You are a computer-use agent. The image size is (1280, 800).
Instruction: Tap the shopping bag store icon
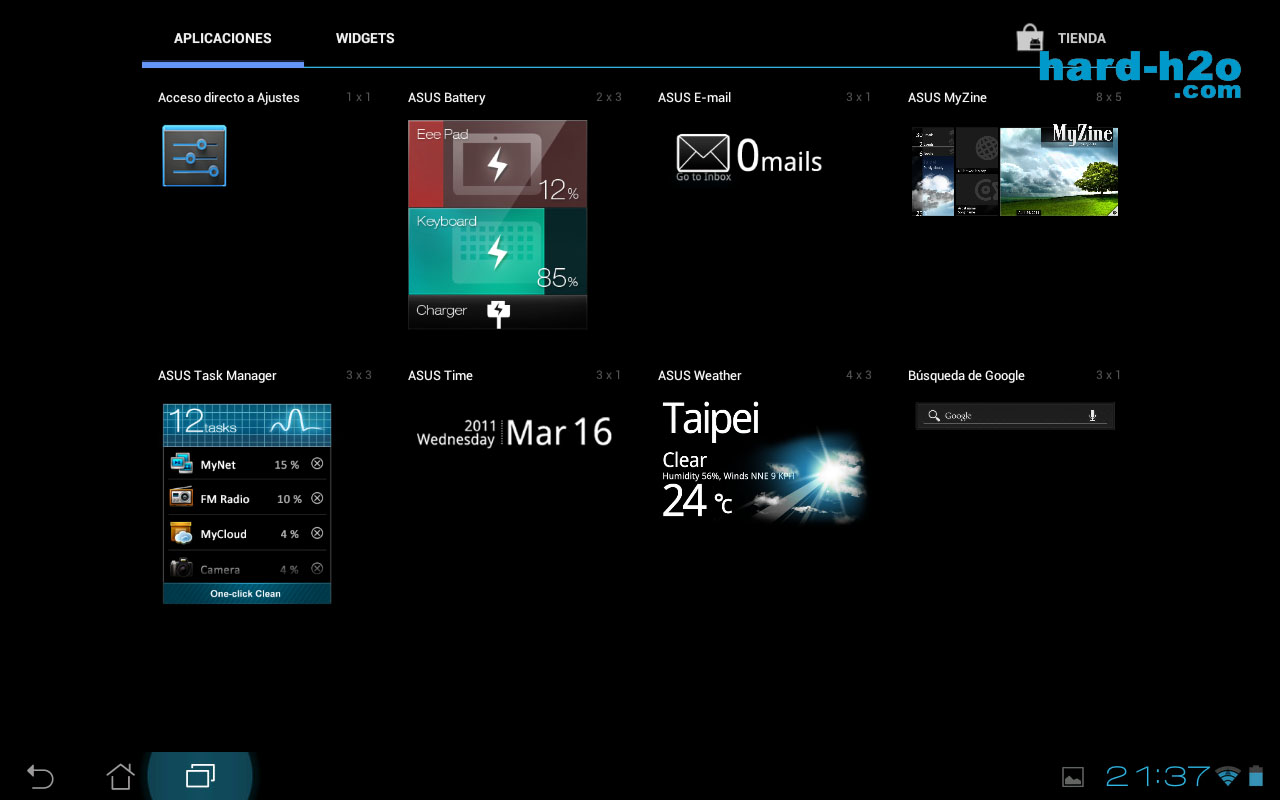pyautogui.click(x=1029, y=37)
